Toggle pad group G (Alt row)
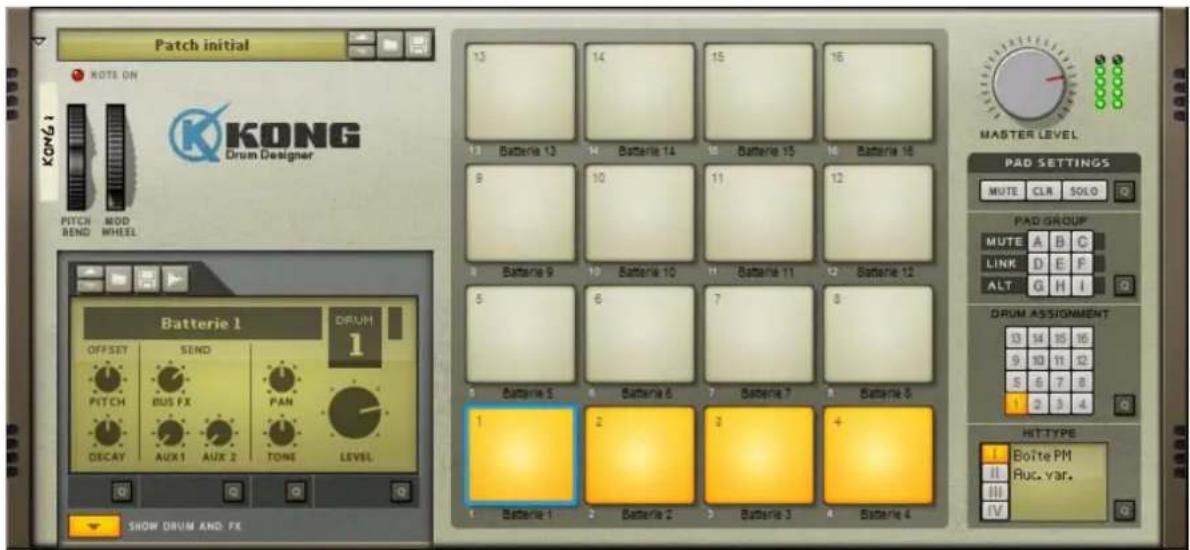Image resolution: width=1190 pixels, height=550 pixels. pos(1037,285)
